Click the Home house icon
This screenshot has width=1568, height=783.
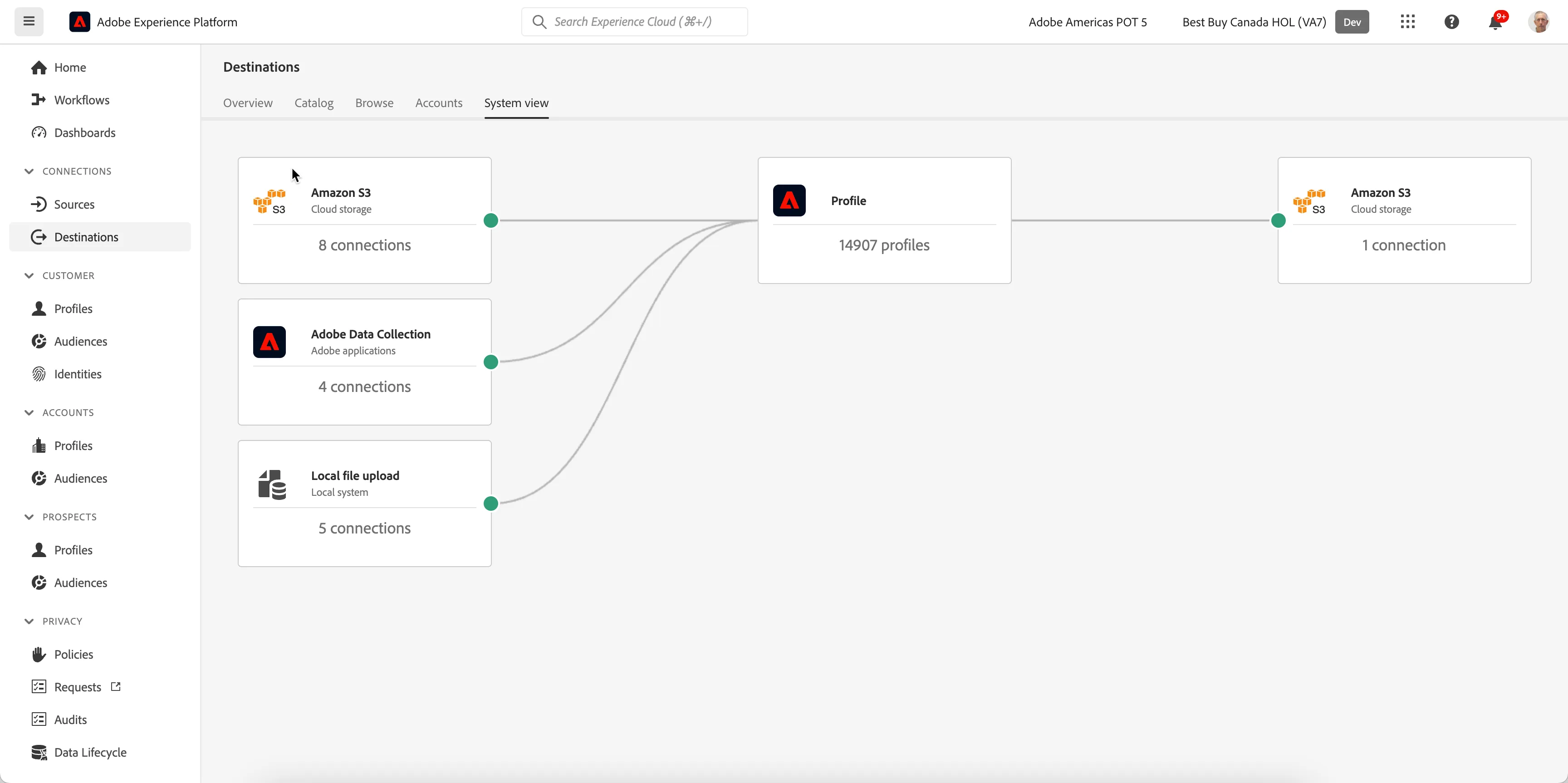point(39,68)
